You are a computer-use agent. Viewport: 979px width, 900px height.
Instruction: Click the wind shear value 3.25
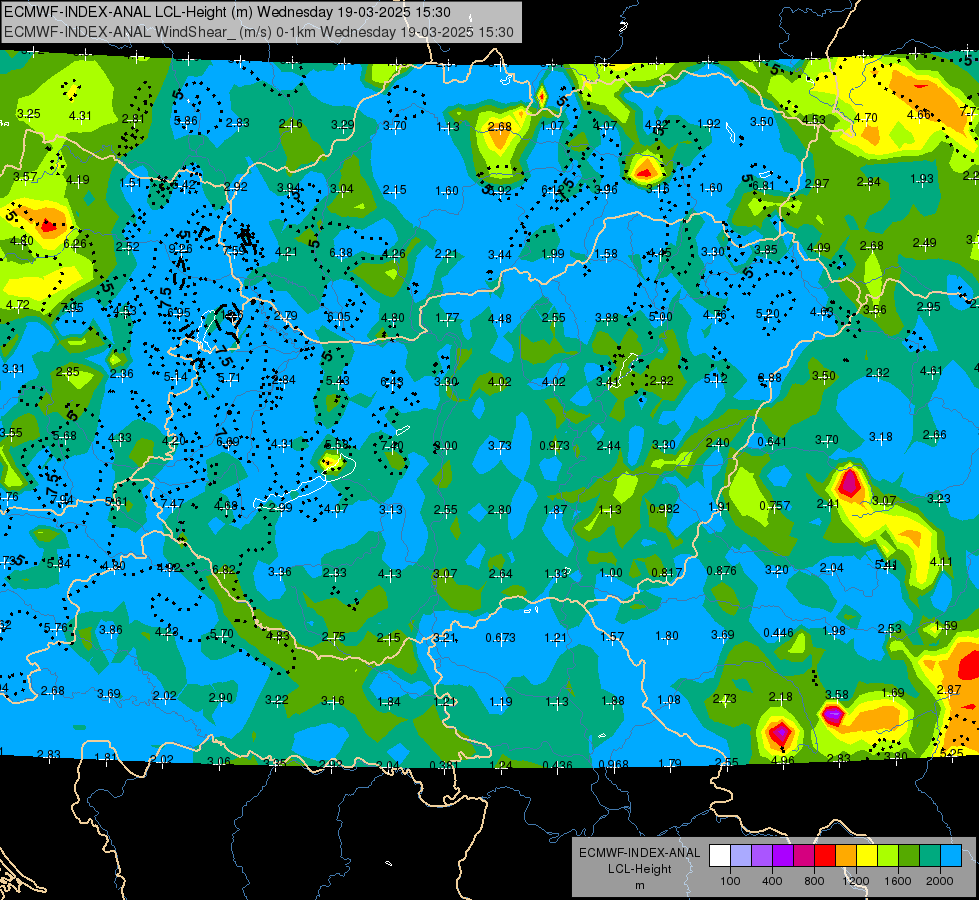tap(28, 114)
